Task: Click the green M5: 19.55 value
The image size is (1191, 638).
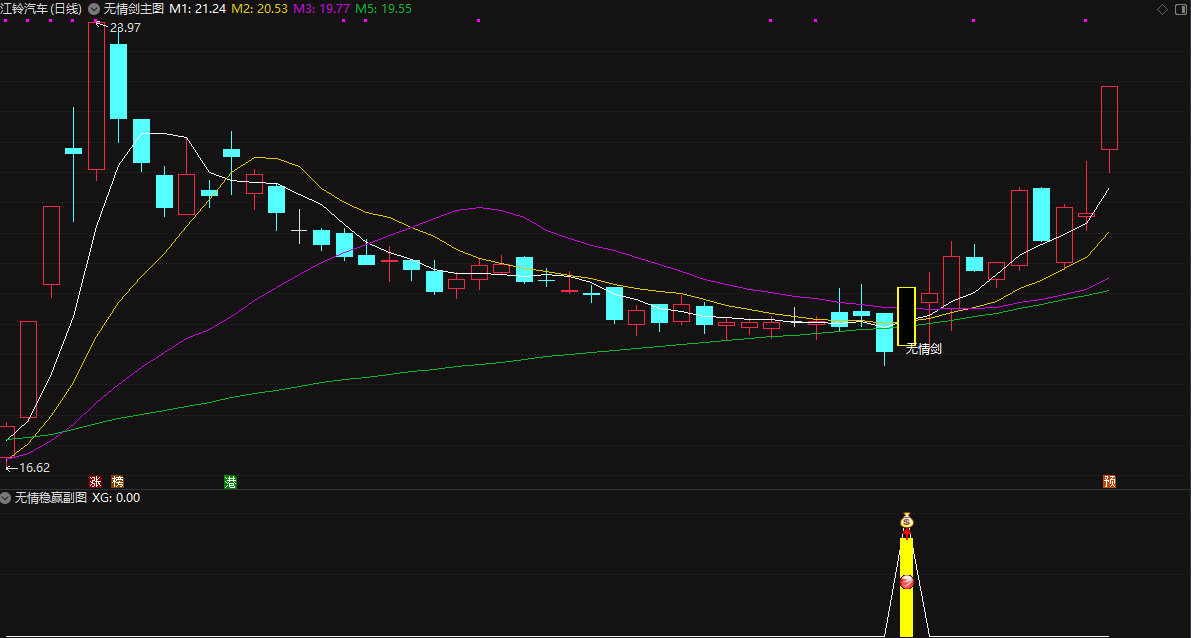Action: [384, 9]
